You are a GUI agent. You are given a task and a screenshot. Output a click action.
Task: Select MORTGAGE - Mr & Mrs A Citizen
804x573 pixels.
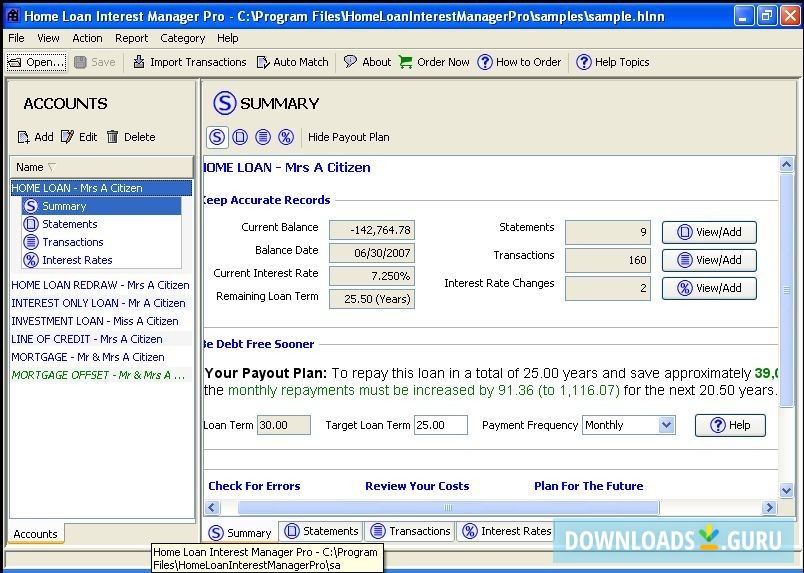click(x=102, y=357)
